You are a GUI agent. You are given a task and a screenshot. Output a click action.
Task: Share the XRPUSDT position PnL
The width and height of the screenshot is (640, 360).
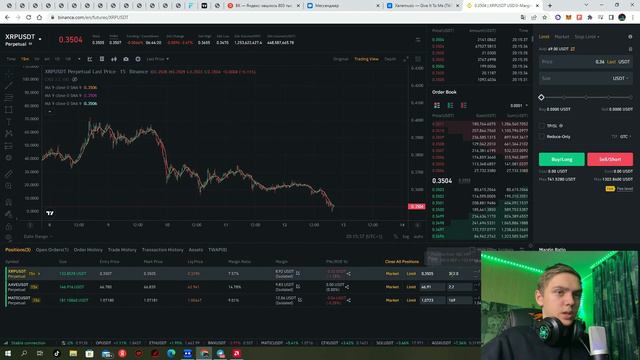tap(349, 273)
